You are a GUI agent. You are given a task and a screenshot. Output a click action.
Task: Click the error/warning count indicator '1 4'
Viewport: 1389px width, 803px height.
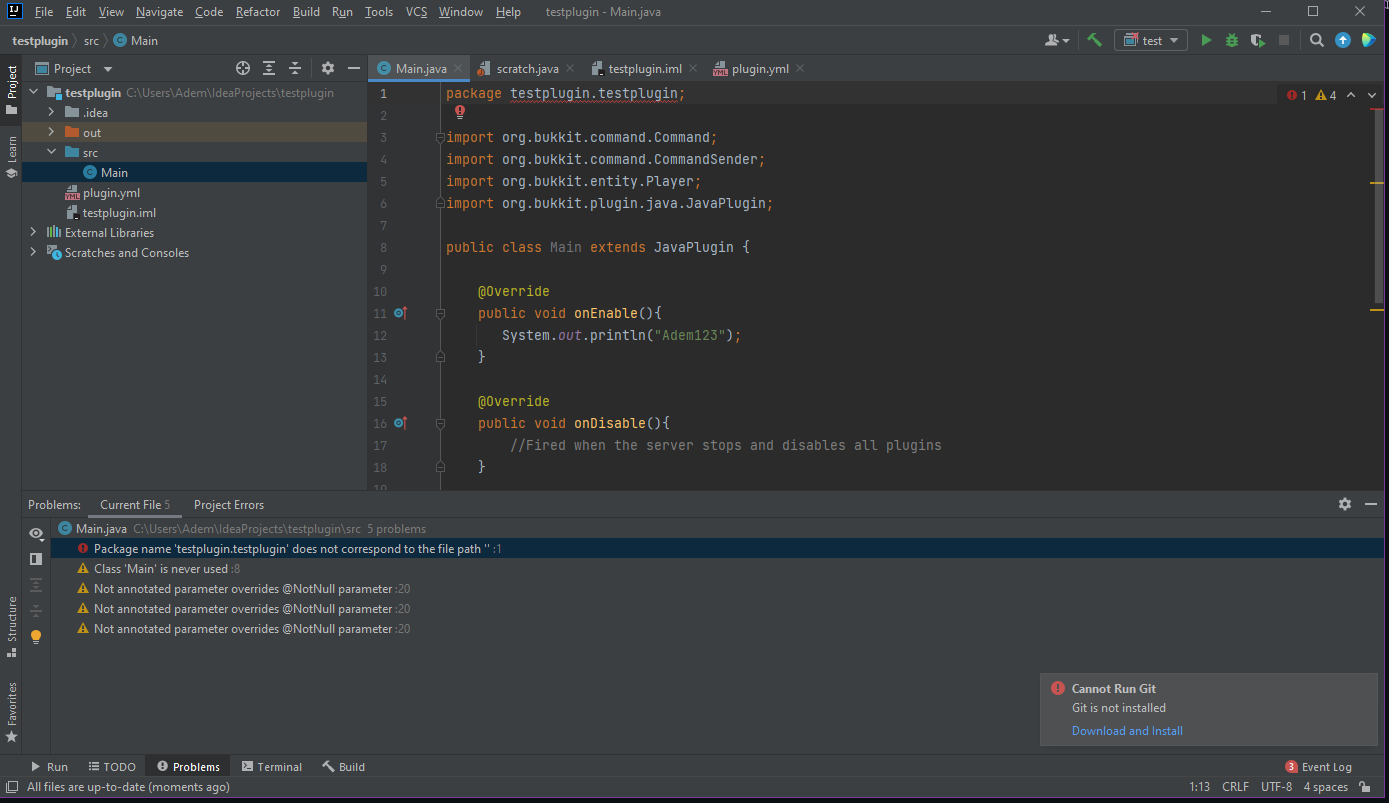tap(1311, 95)
